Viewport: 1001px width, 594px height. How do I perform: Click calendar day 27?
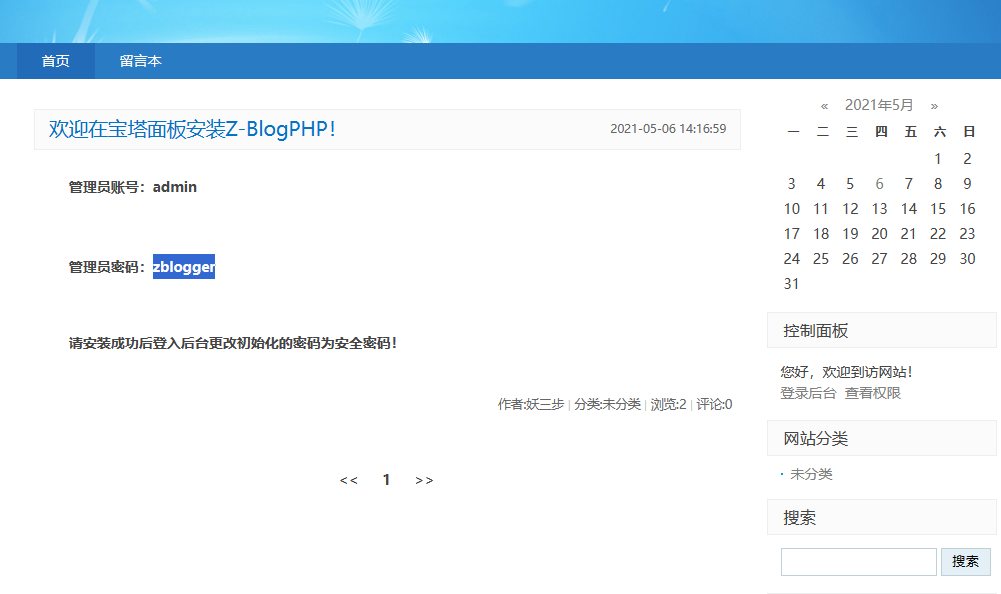(x=879, y=259)
